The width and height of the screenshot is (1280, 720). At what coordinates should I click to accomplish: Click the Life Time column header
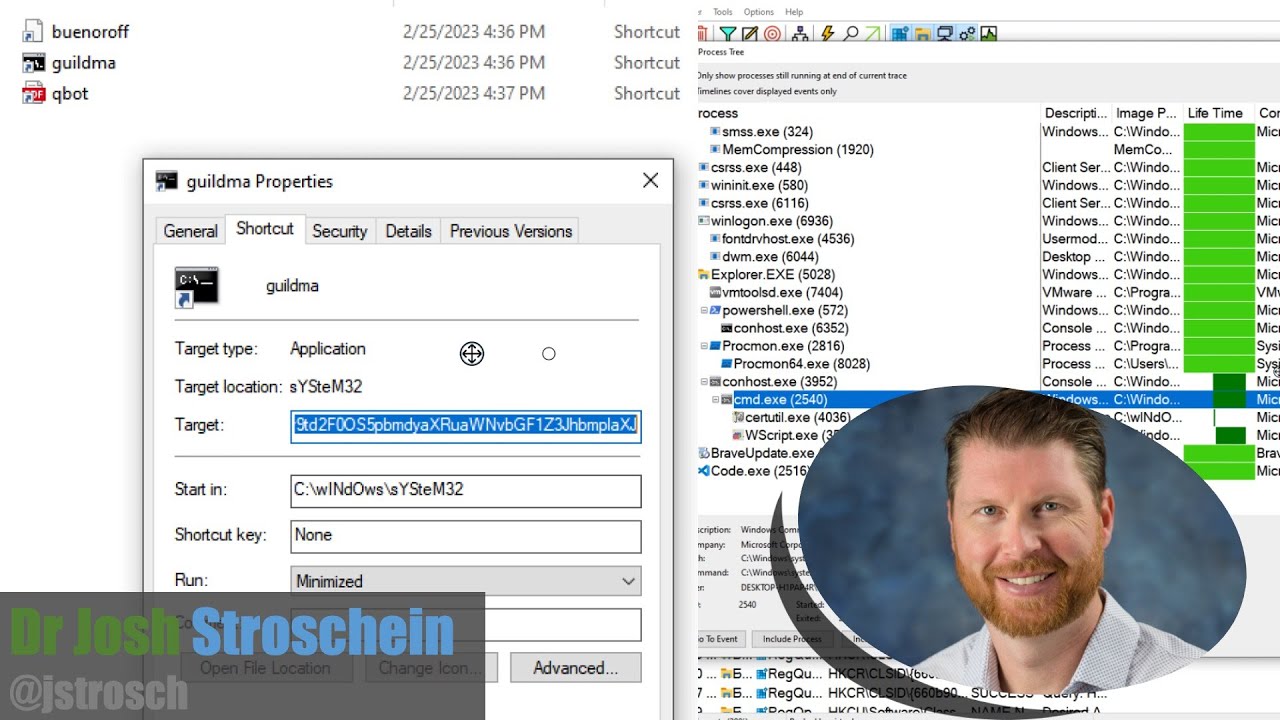[x=1219, y=113]
